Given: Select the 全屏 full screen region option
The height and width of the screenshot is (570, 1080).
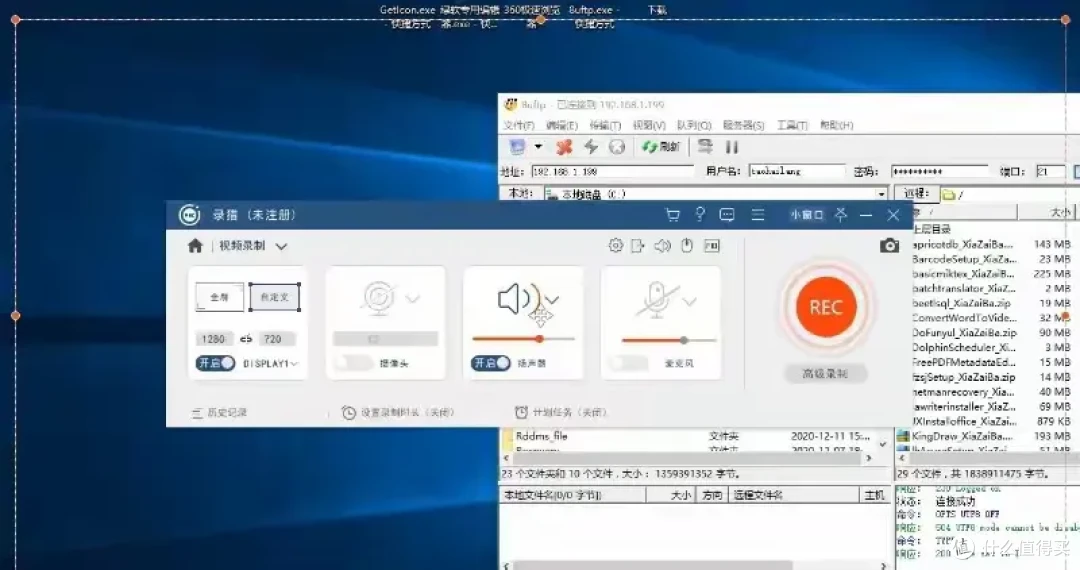Looking at the screenshot, I should click(219, 297).
